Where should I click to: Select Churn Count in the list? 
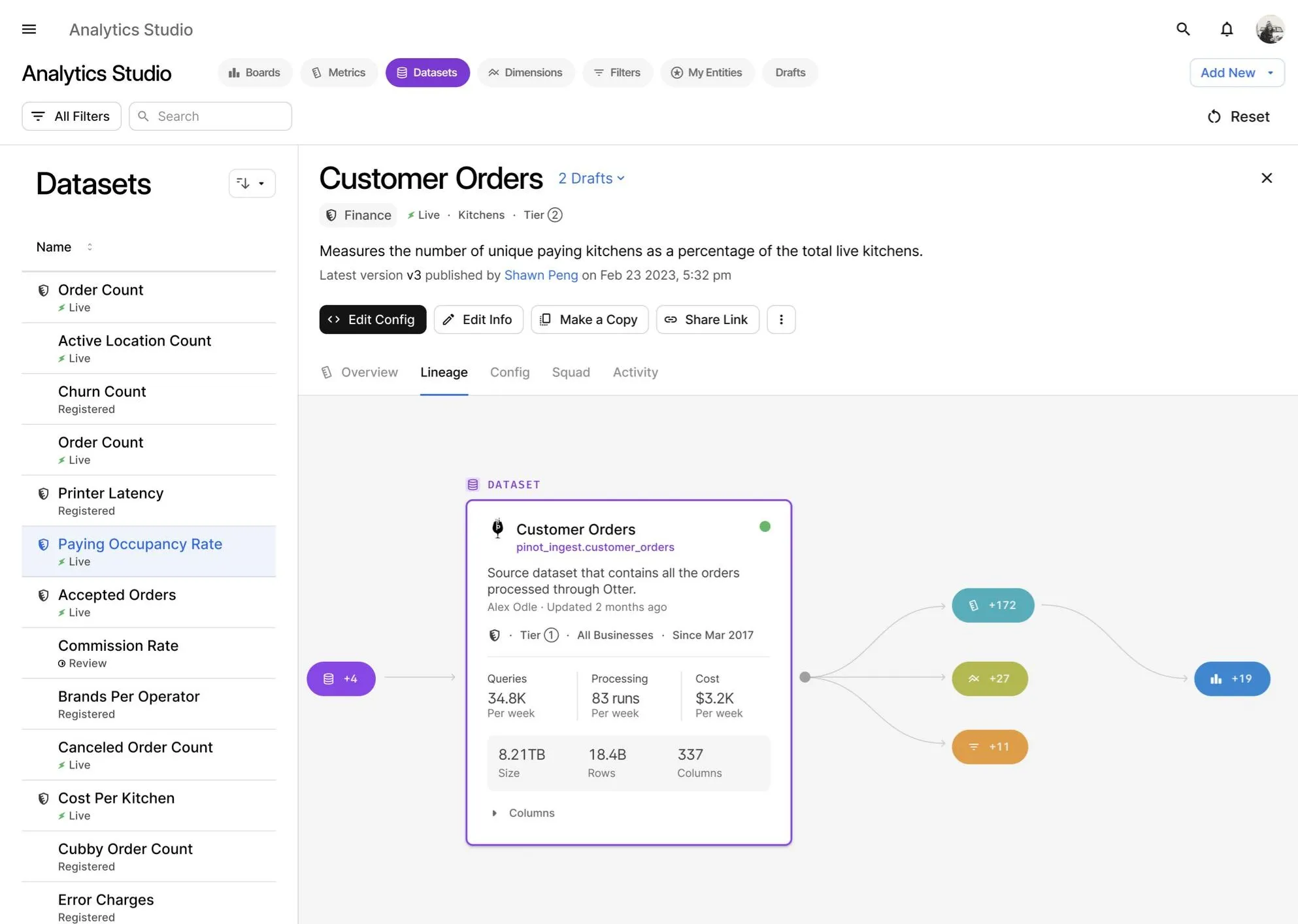[x=148, y=399]
